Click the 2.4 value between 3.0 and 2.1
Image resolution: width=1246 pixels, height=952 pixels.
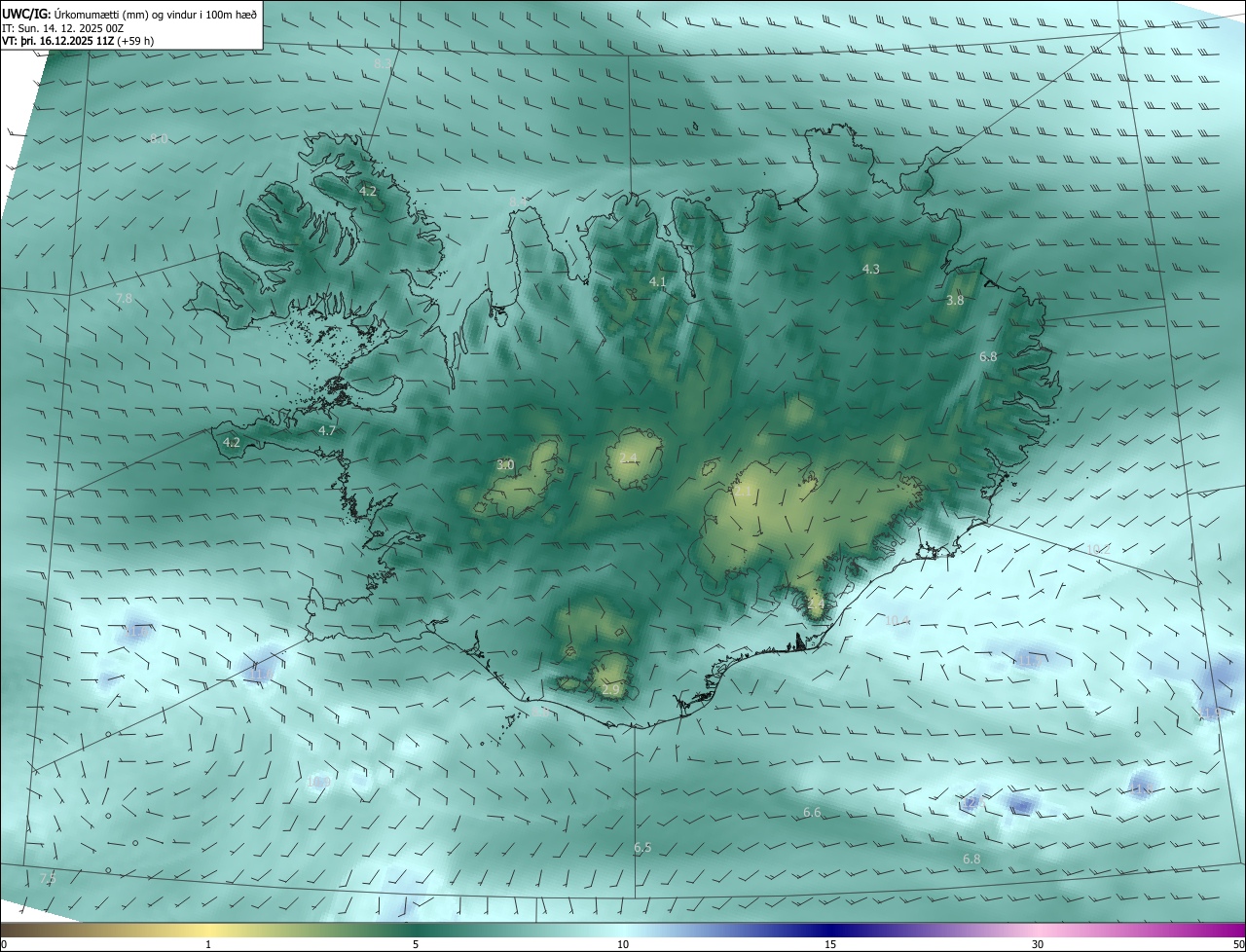pyautogui.click(x=628, y=458)
